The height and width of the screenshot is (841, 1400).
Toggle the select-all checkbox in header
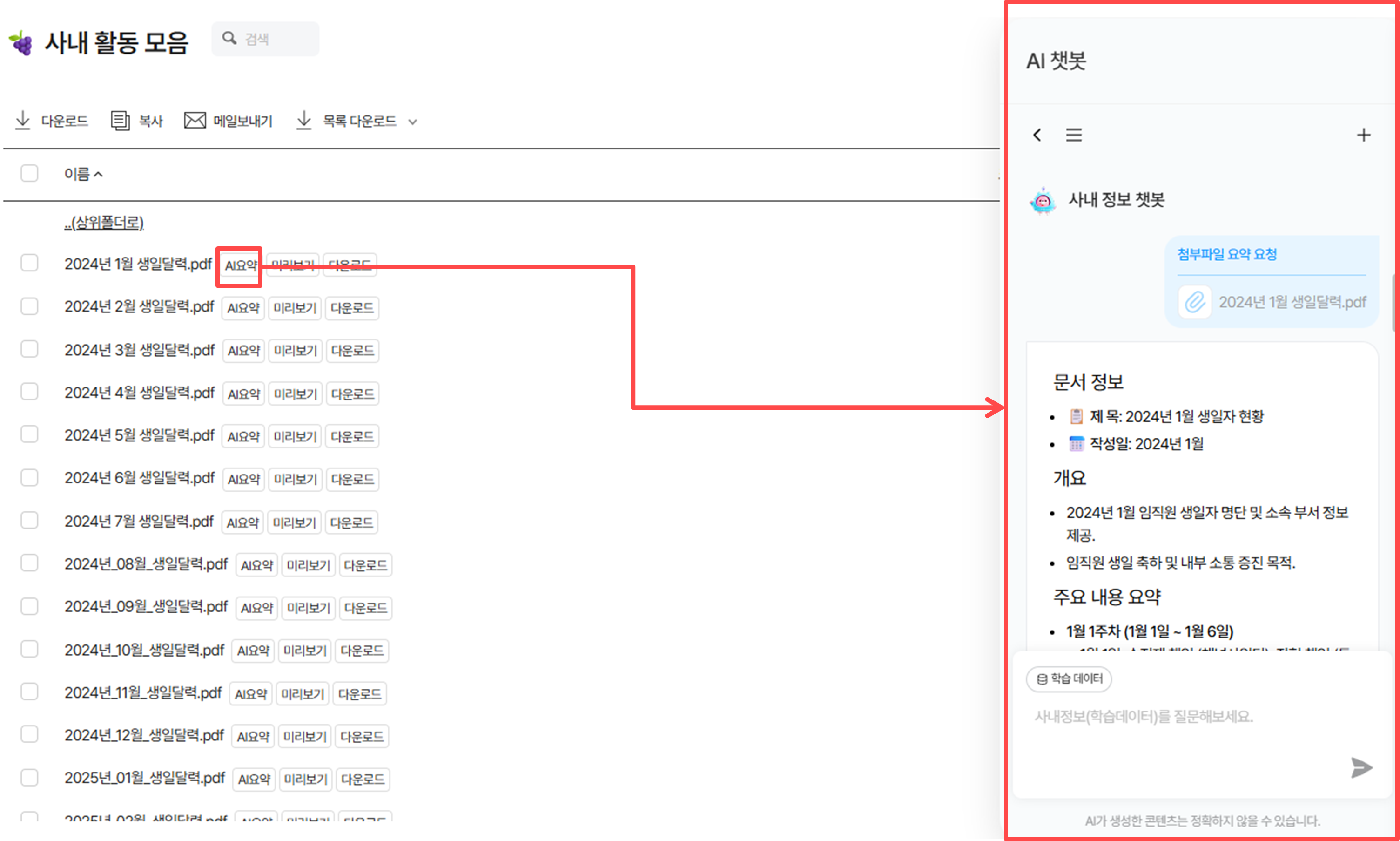[29, 173]
